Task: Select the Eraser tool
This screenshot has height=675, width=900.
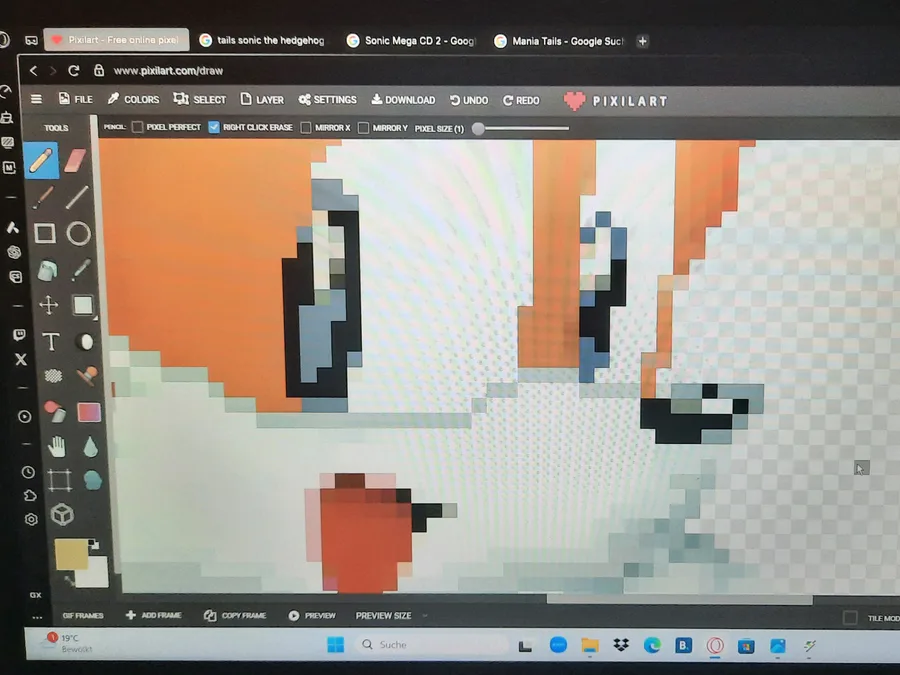Action: pos(75,161)
